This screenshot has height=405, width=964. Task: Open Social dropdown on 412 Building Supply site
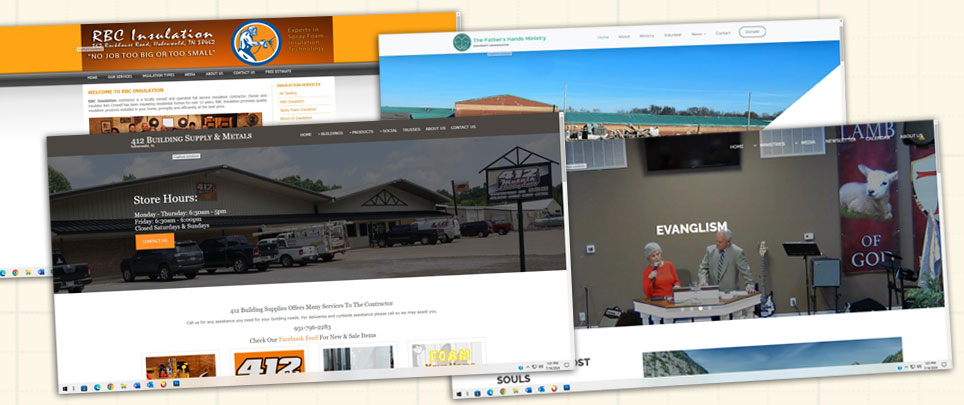click(388, 130)
